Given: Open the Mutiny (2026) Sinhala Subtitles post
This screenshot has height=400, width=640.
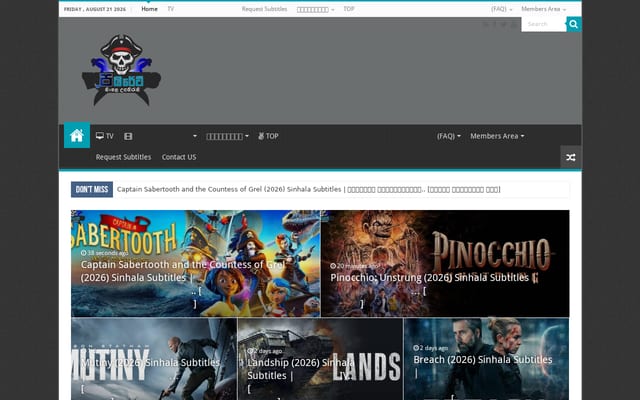Looking at the screenshot, I should coord(150,362).
